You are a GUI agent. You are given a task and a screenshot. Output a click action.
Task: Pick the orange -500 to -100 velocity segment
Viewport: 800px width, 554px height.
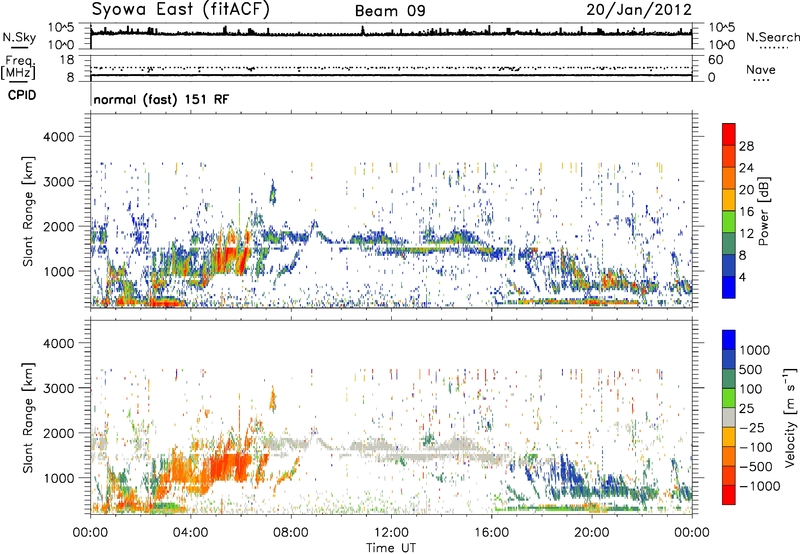point(729,457)
